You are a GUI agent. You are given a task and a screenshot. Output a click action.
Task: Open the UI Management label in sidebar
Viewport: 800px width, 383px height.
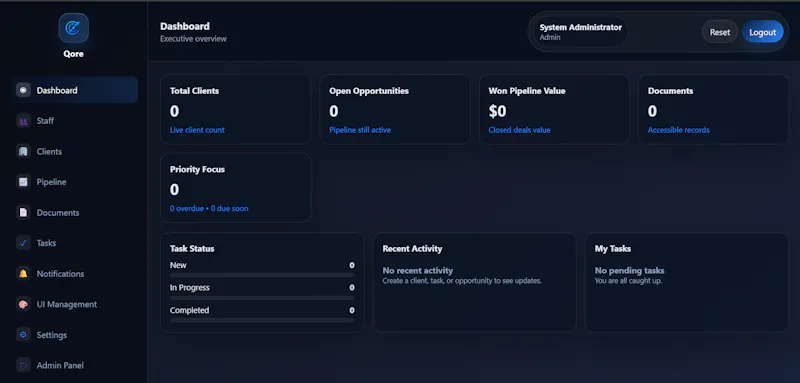(x=67, y=304)
